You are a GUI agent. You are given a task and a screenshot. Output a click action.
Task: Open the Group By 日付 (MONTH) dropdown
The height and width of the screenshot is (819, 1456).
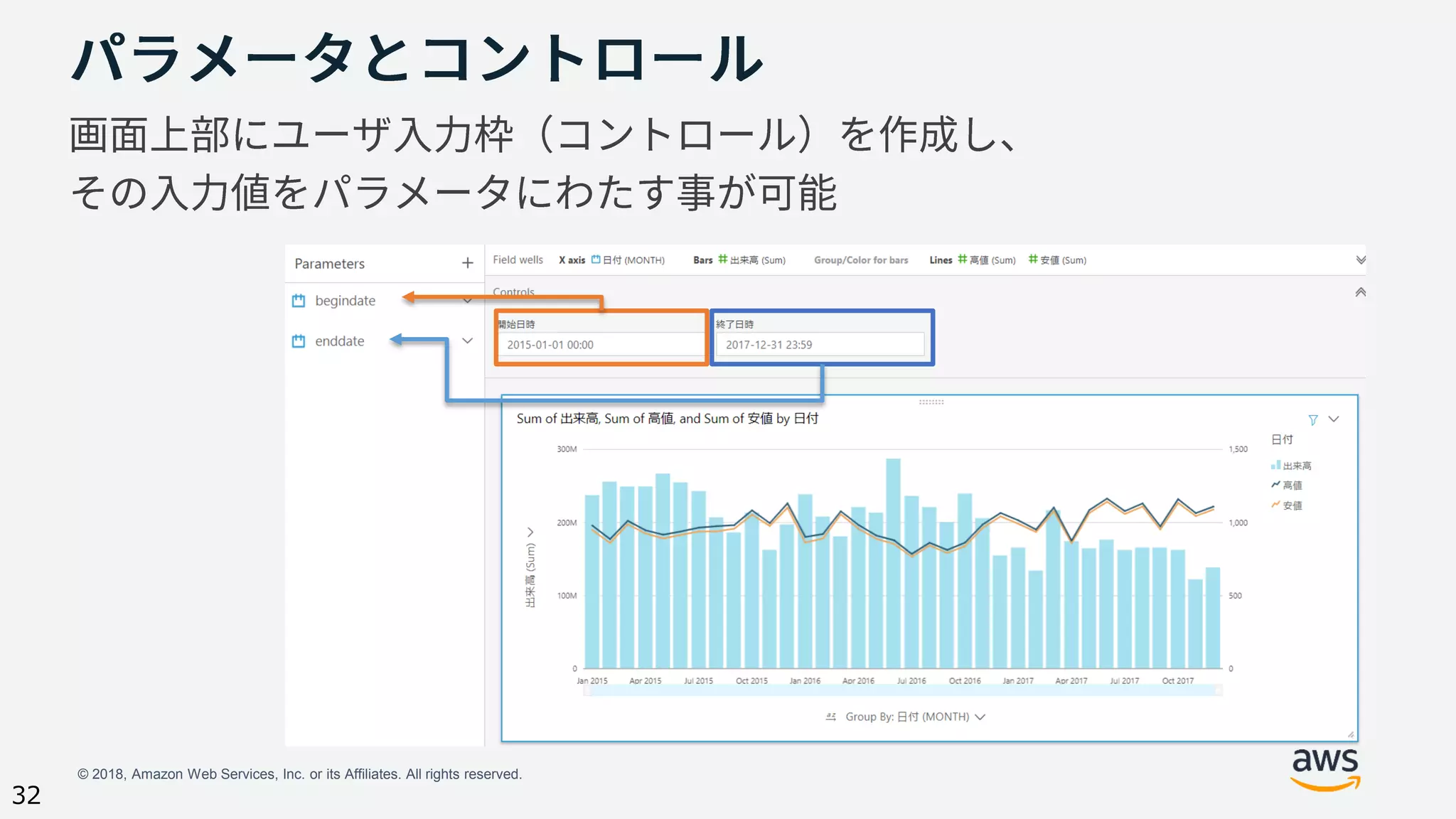coord(980,717)
